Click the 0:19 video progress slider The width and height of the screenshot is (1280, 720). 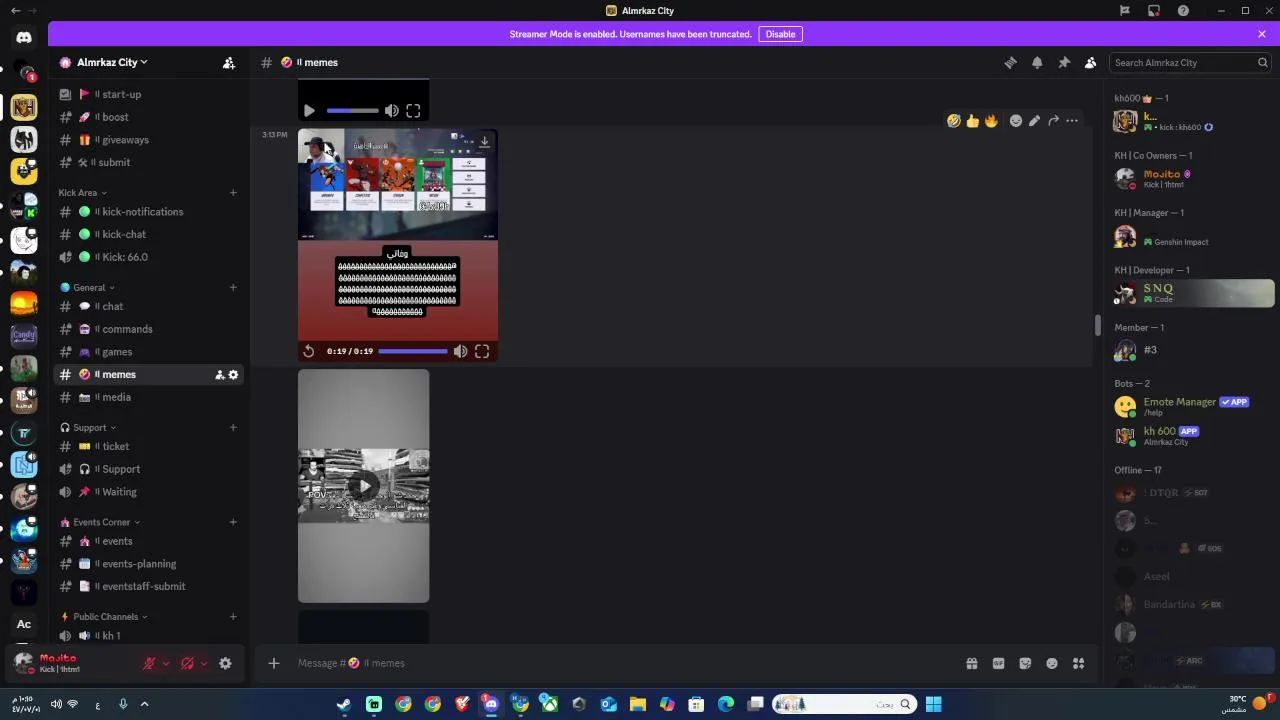point(413,351)
